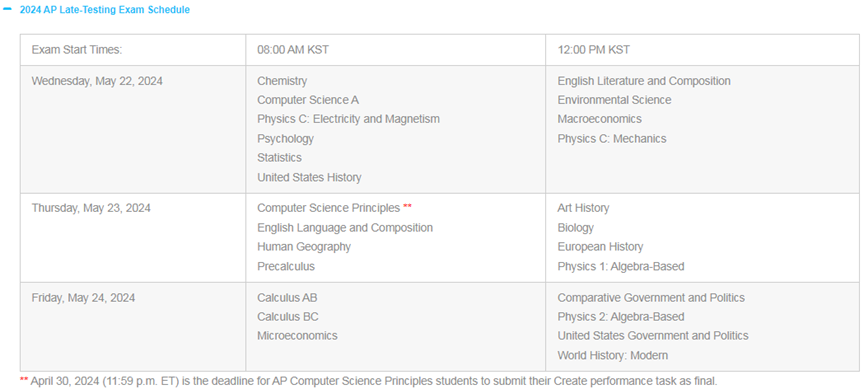Select English Language and Composition

[x=345, y=228]
